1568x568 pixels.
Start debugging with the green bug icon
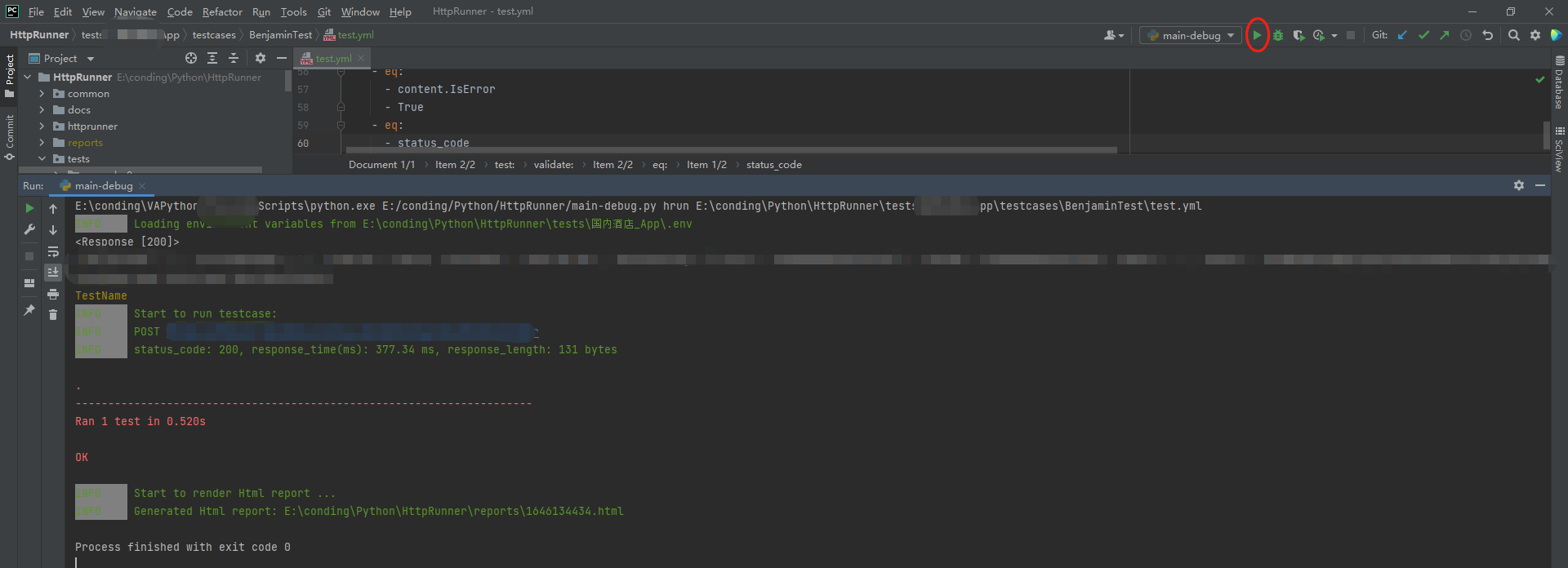[1278, 35]
